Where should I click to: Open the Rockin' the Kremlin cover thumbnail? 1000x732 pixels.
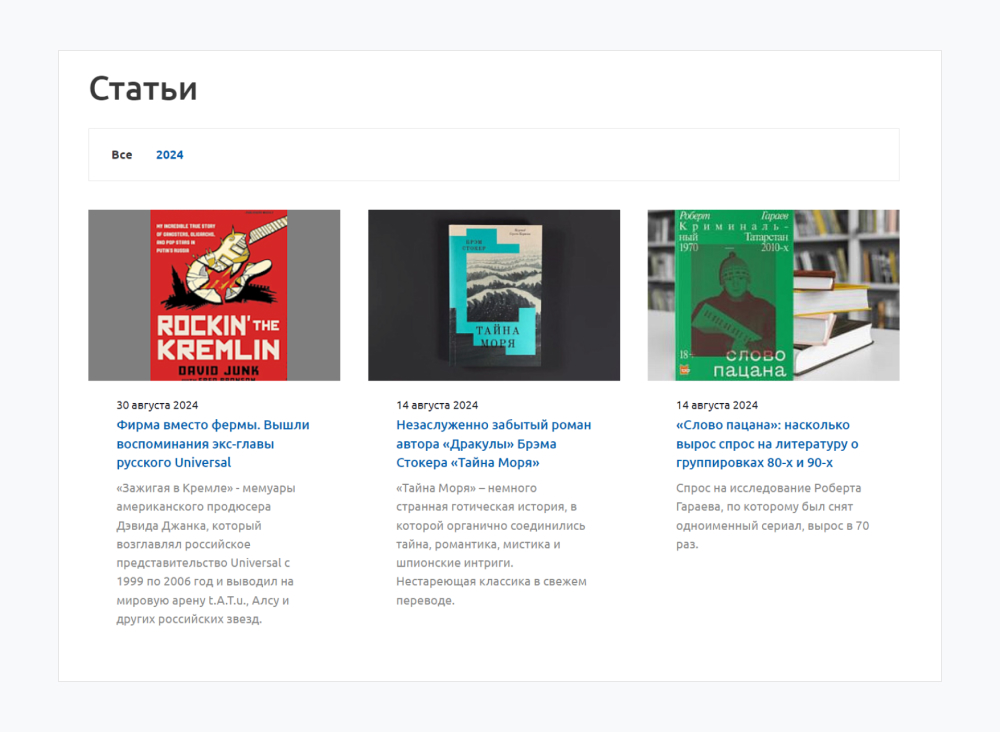click(214, 295)
